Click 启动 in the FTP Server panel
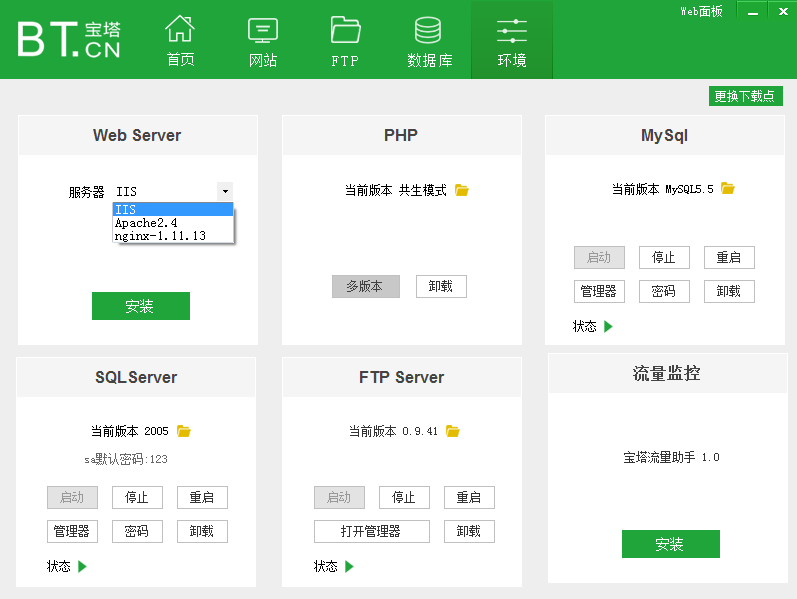 (x=339, y=497)
